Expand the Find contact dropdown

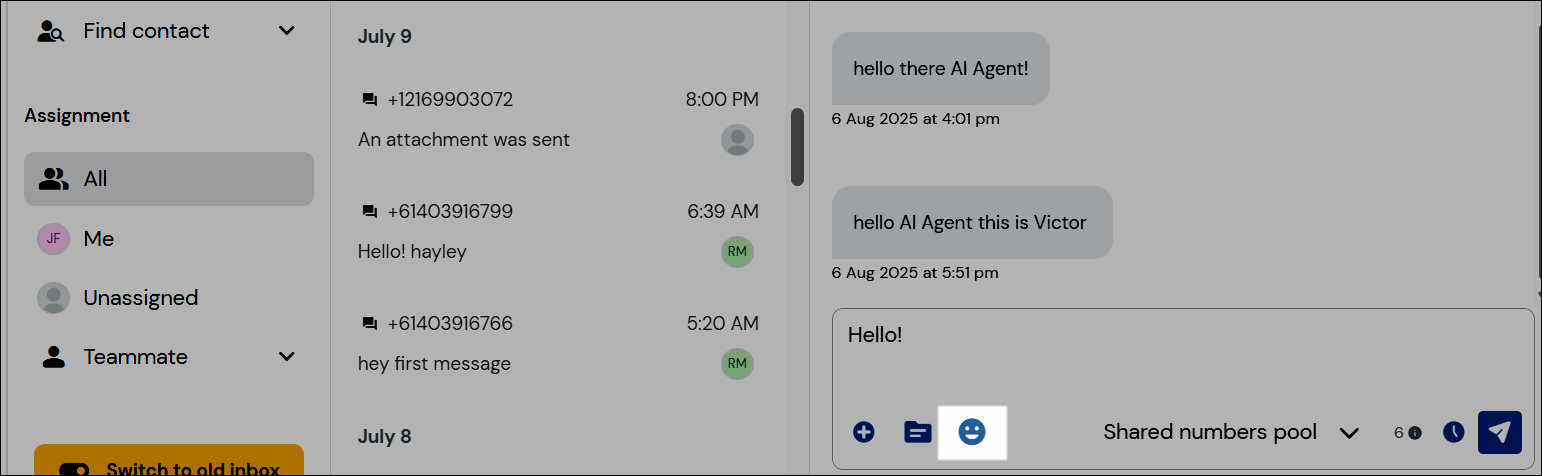287,31
